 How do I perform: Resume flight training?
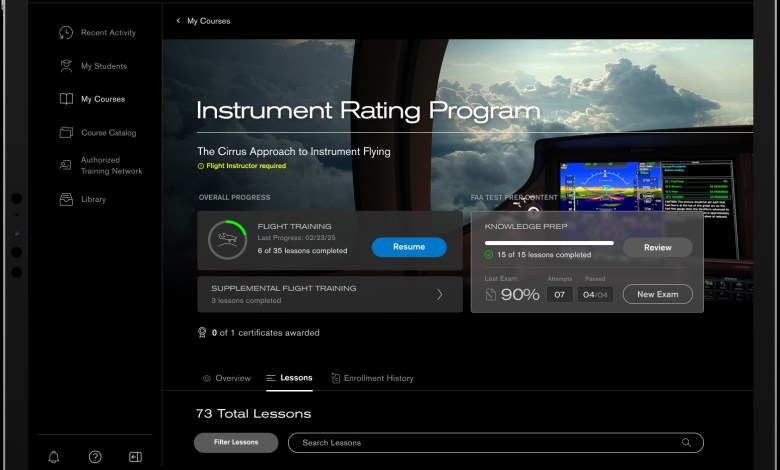pyautogui.click(x=409, y=247)
